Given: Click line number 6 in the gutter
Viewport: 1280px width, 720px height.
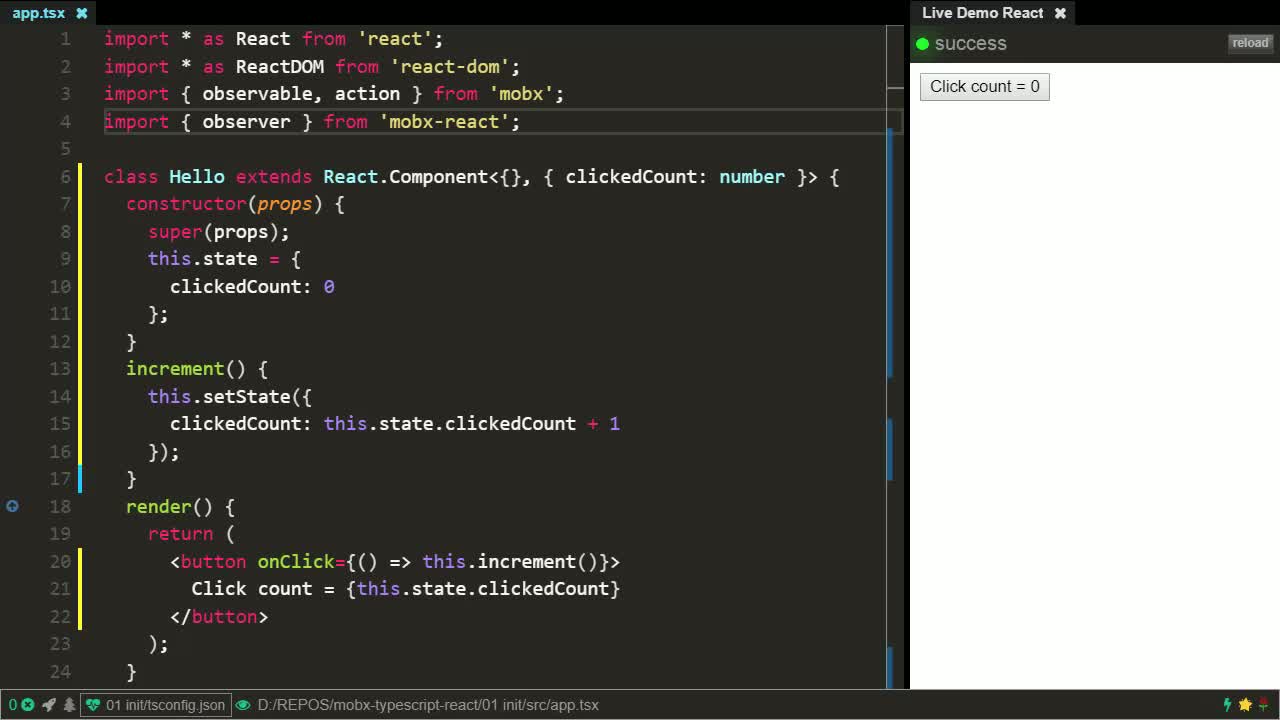Looking at the screenshot, I should click(x=65, y=177).
